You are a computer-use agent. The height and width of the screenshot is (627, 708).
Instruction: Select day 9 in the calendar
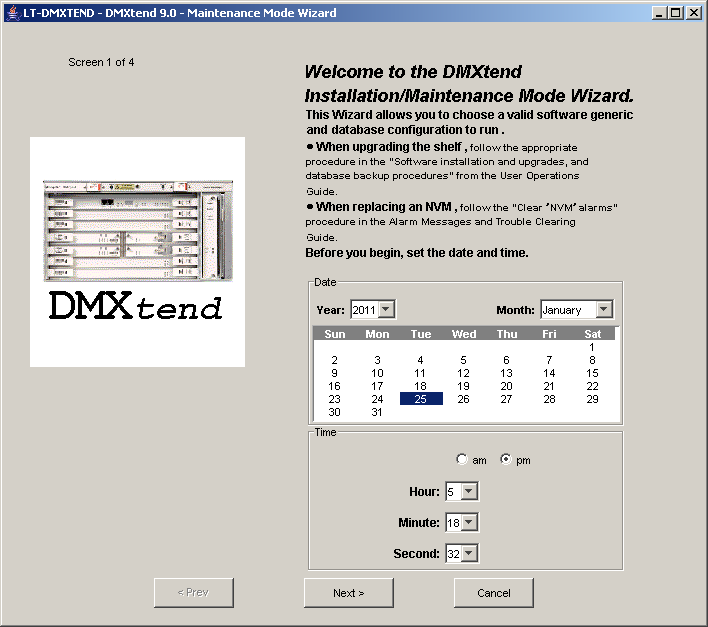[335, 373]
